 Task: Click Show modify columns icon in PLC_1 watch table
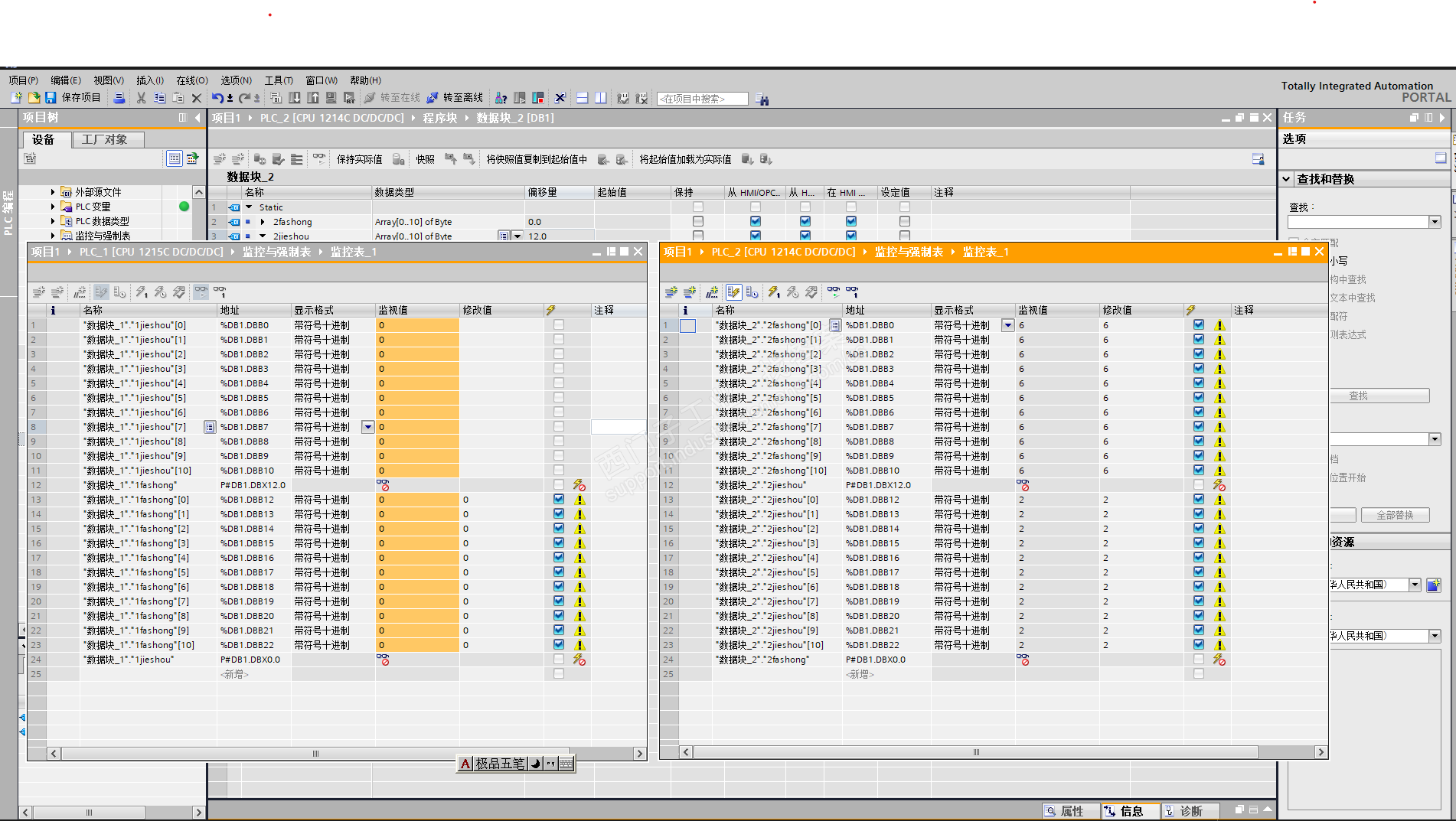click(102, 292)
